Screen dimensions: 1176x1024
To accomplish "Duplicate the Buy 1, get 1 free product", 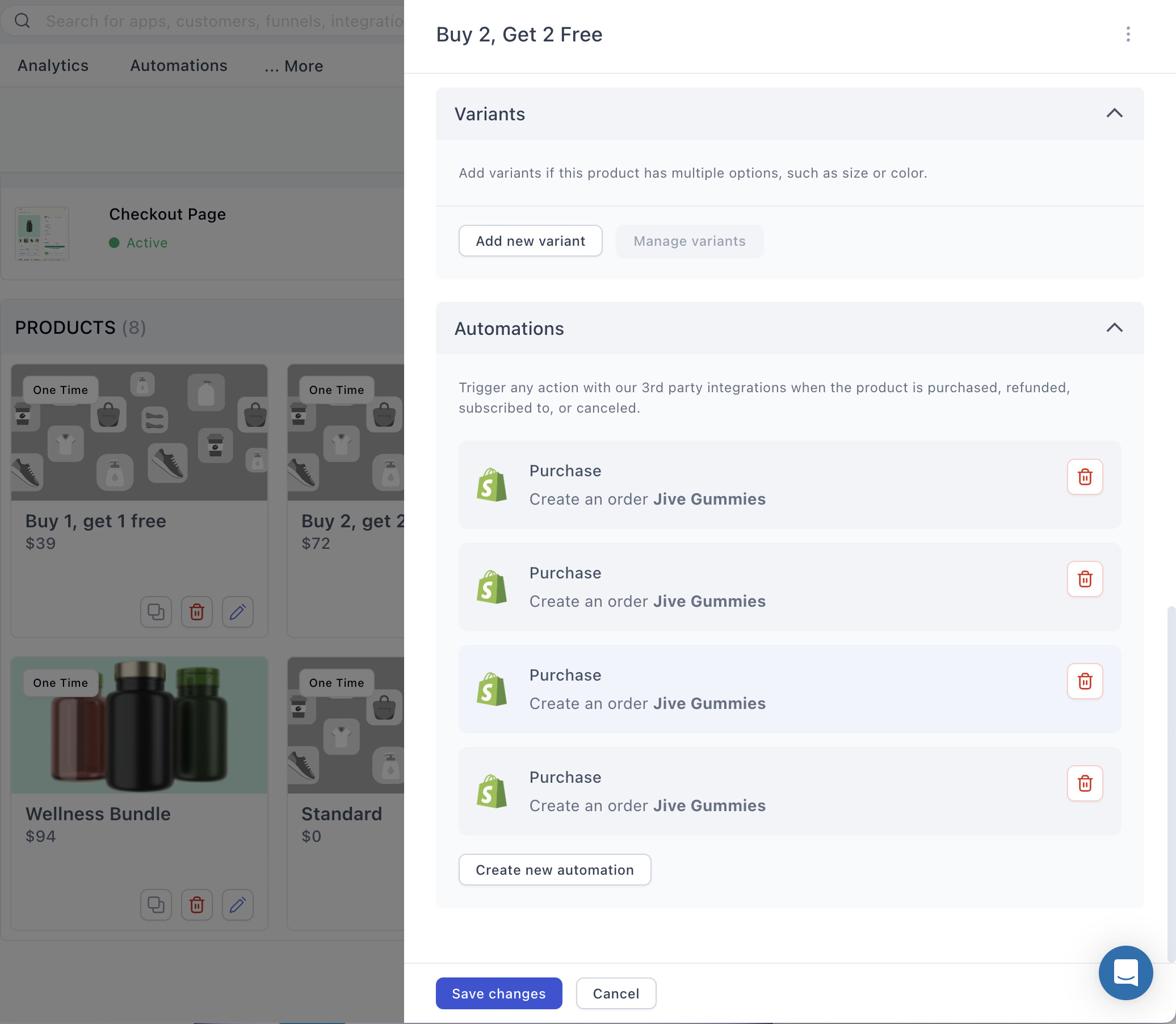I will click(x=156, y=612).
